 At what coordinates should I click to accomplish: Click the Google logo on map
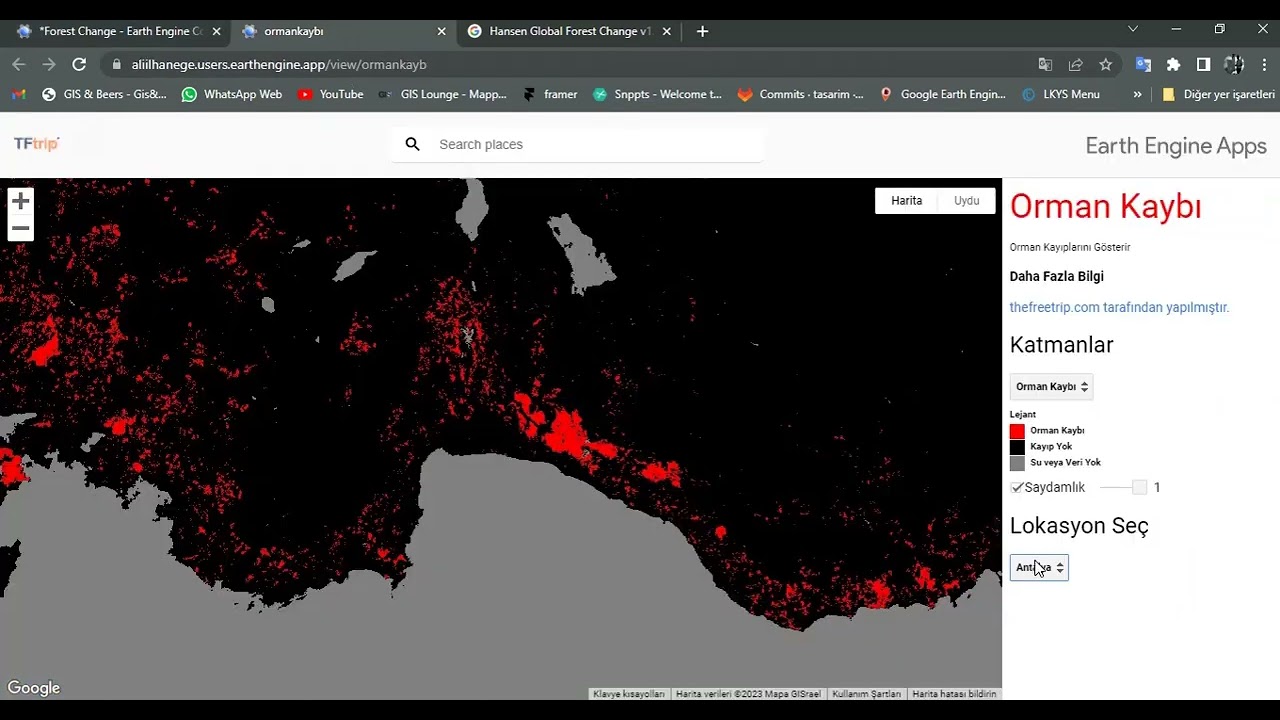pyautogui.click(x=34, y=688)
